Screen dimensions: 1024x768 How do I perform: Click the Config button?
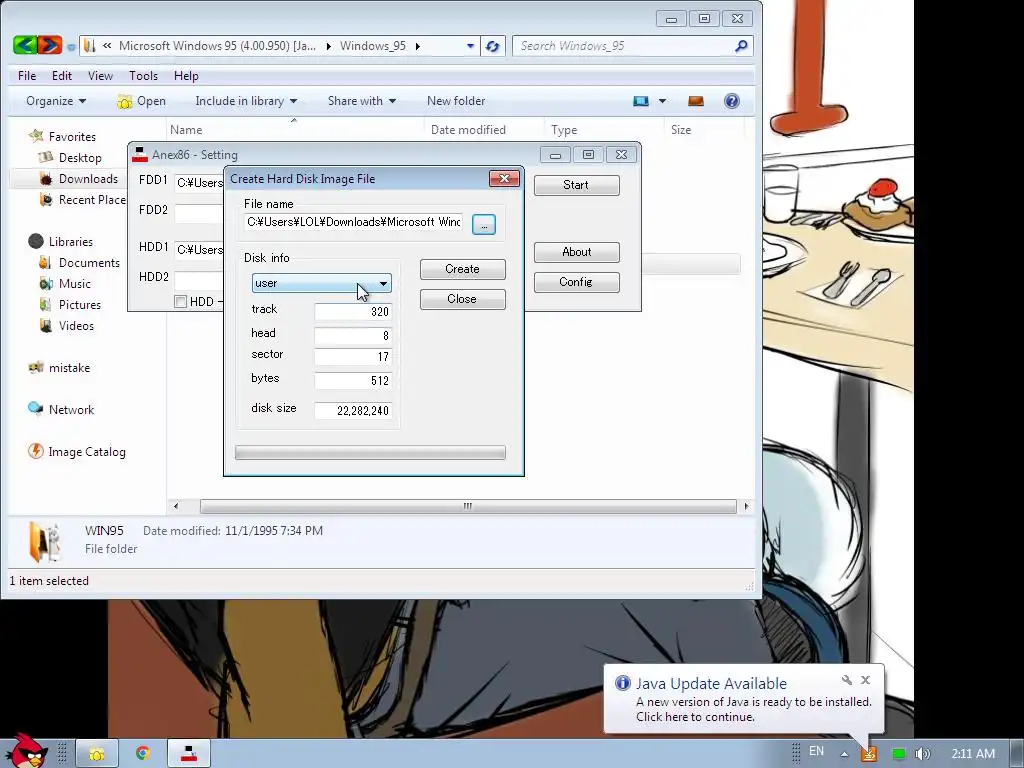(x=576, y=282)
